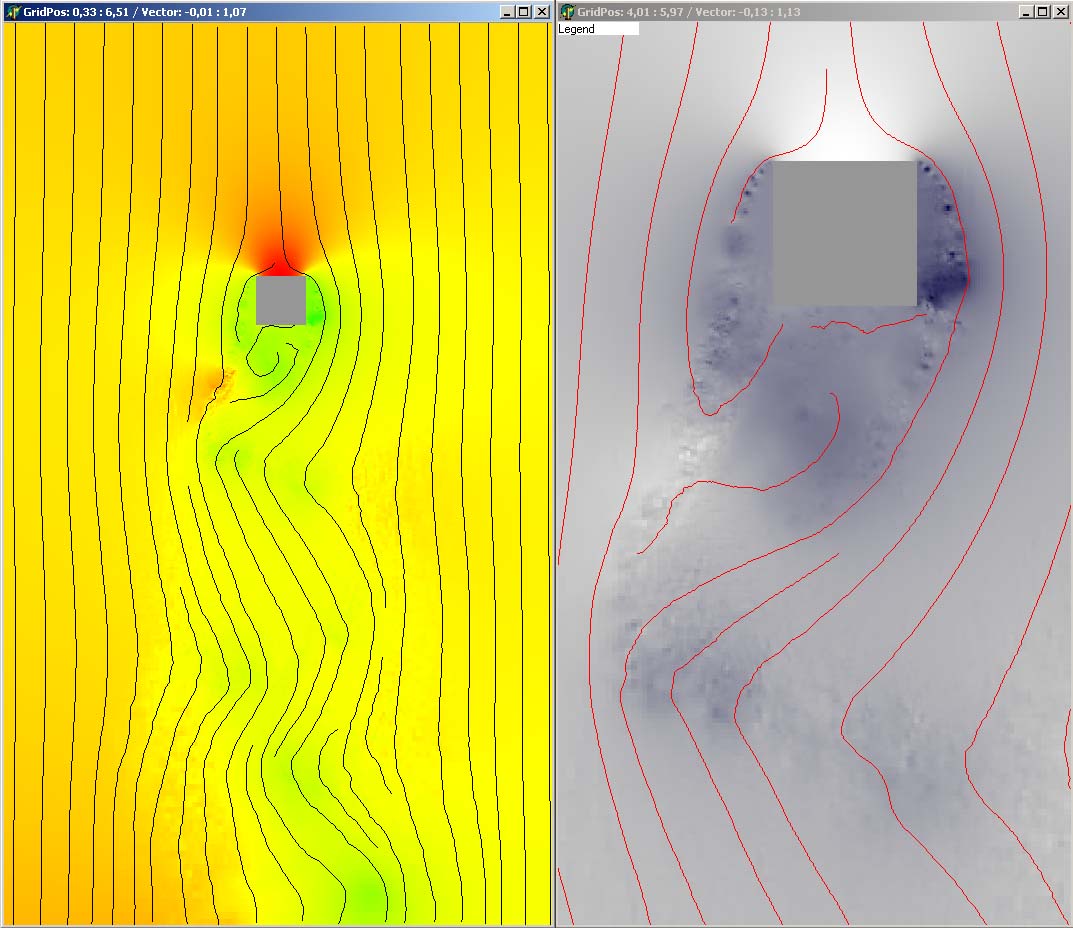
Task: Click the left window's application icon
Action: point(13,12)
